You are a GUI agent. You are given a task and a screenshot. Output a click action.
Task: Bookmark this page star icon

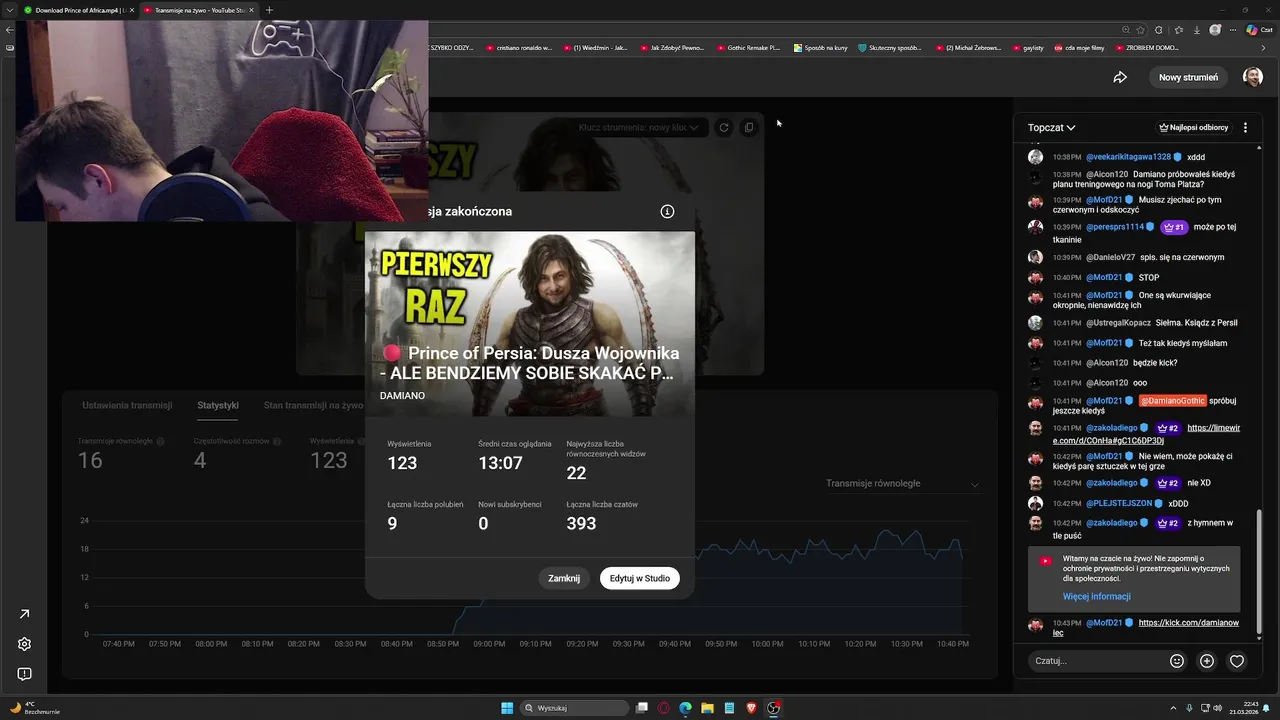pos(1140,30)
